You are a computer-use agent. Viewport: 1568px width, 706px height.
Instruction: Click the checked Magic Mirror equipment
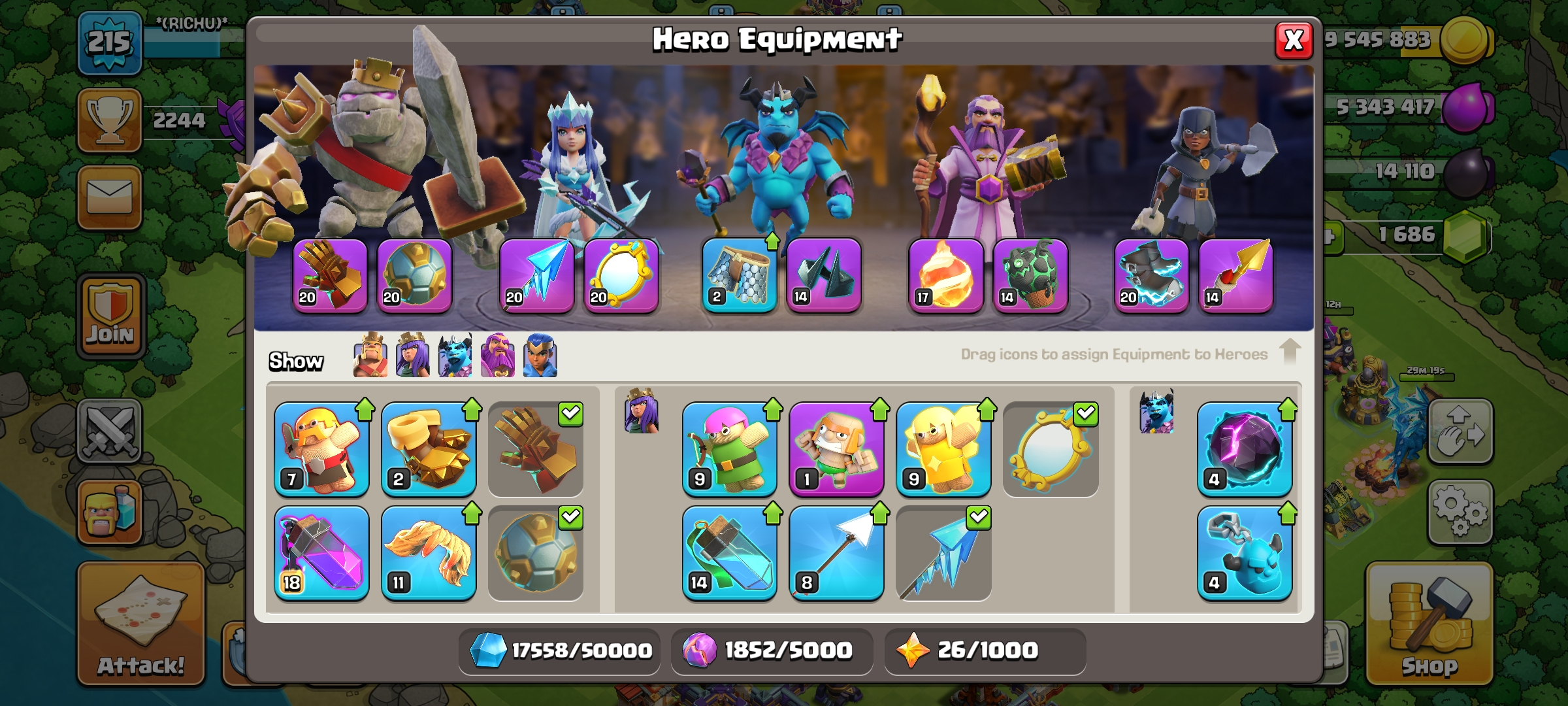(x=1051, y=449)
